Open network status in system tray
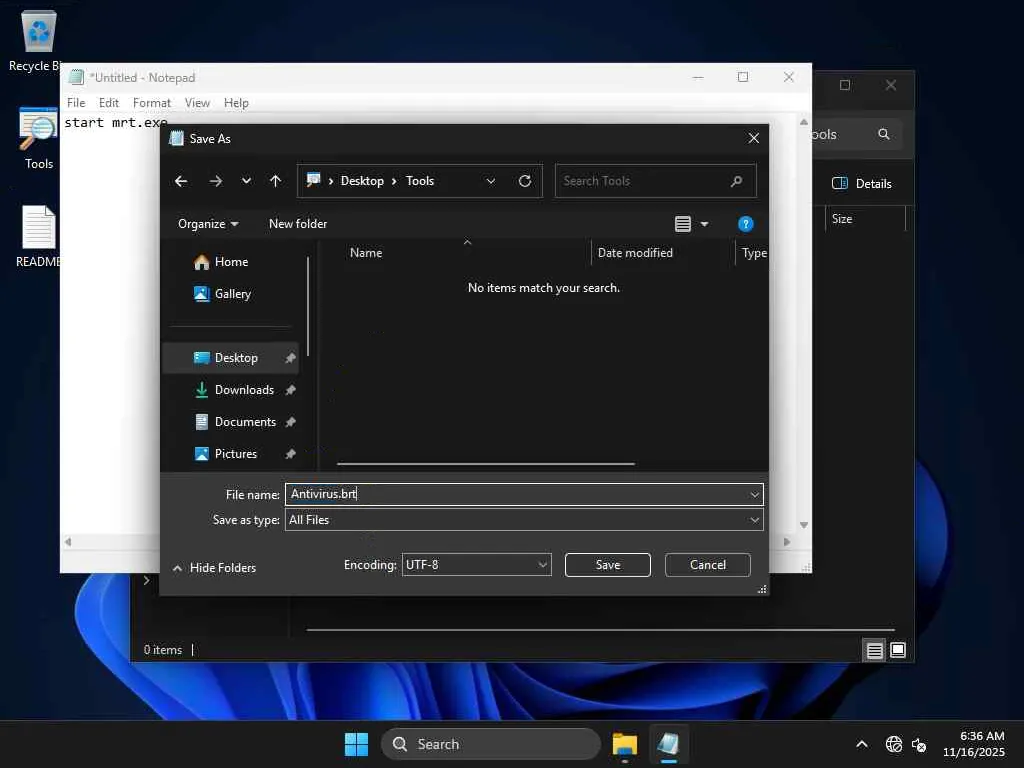 coord(893,744)
